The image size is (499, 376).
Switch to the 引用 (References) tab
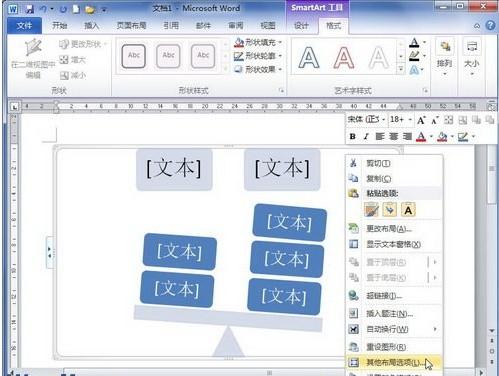171,25
